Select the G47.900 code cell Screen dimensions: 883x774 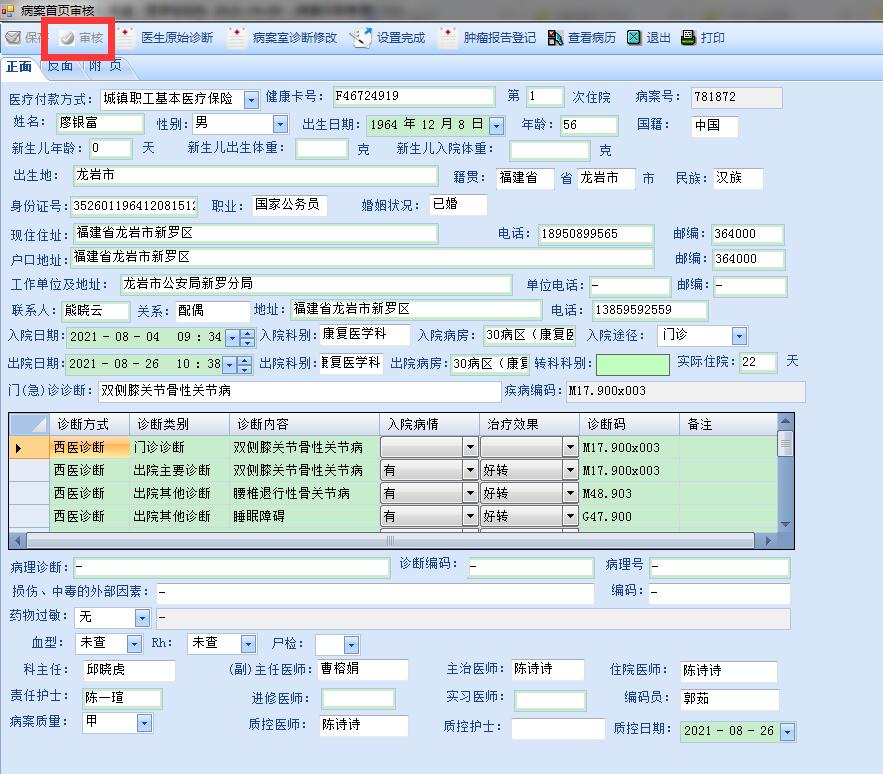tap(630, 517)
